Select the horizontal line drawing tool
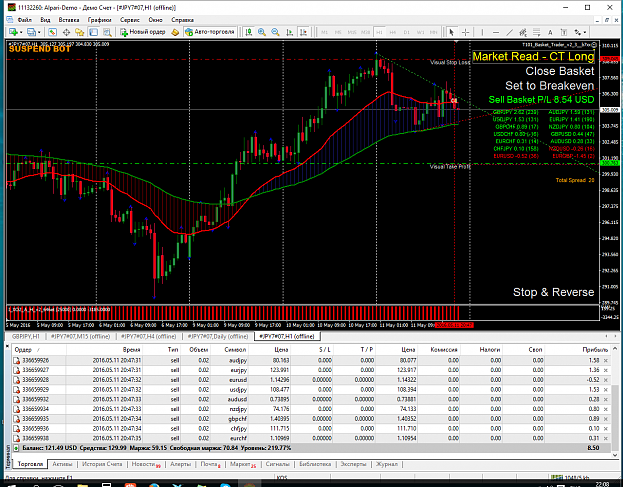The height and width of the screenshot is (487, 625). point(496,32)
